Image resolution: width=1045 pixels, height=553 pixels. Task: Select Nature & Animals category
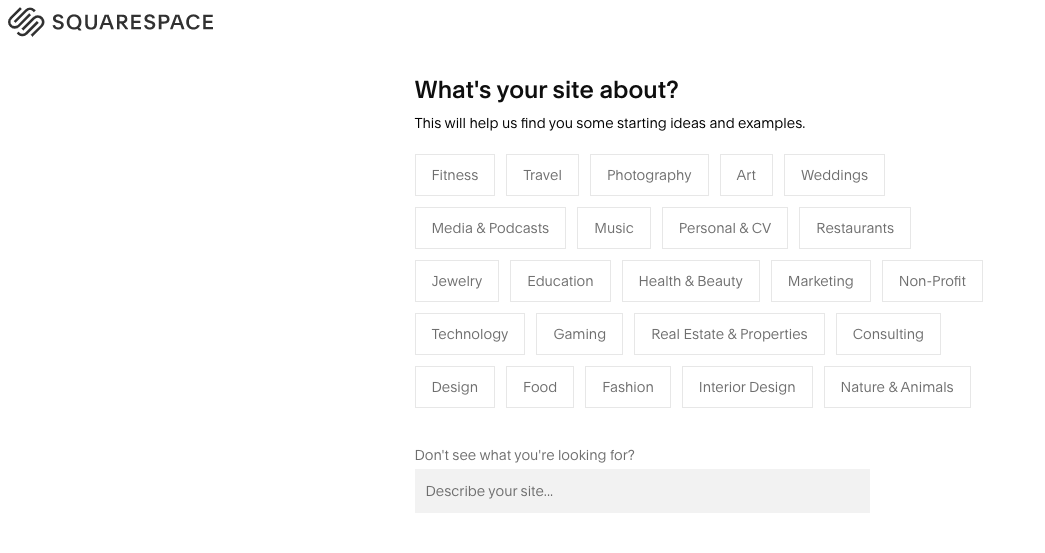(x=897, y=387)
